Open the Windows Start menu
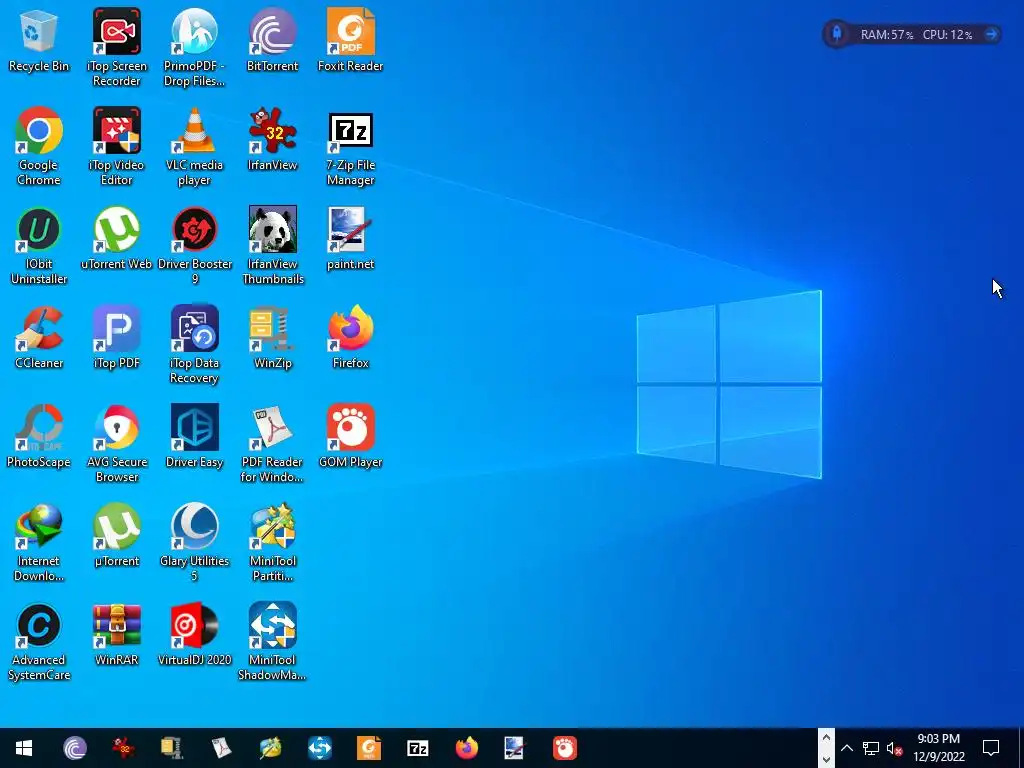 pos(24,748)
